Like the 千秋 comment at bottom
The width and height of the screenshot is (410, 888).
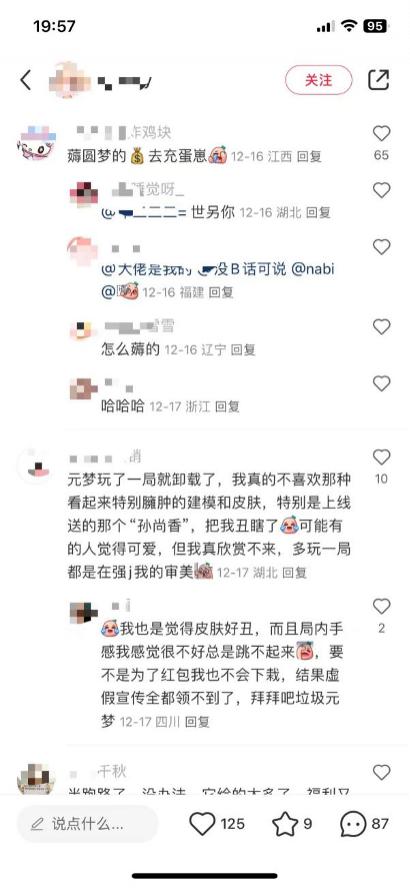(x=382, y=772)
